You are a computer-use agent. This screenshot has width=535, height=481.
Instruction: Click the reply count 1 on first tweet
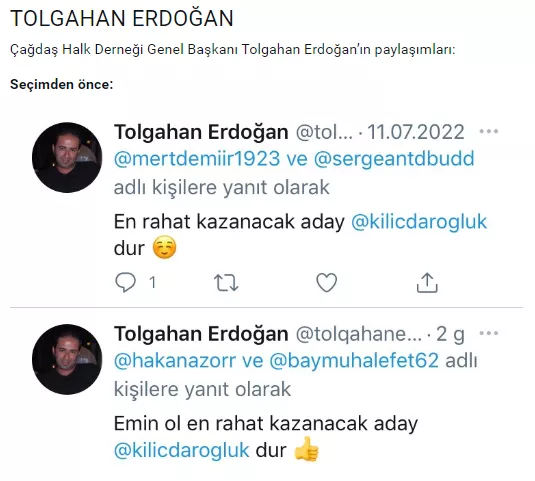153,282
